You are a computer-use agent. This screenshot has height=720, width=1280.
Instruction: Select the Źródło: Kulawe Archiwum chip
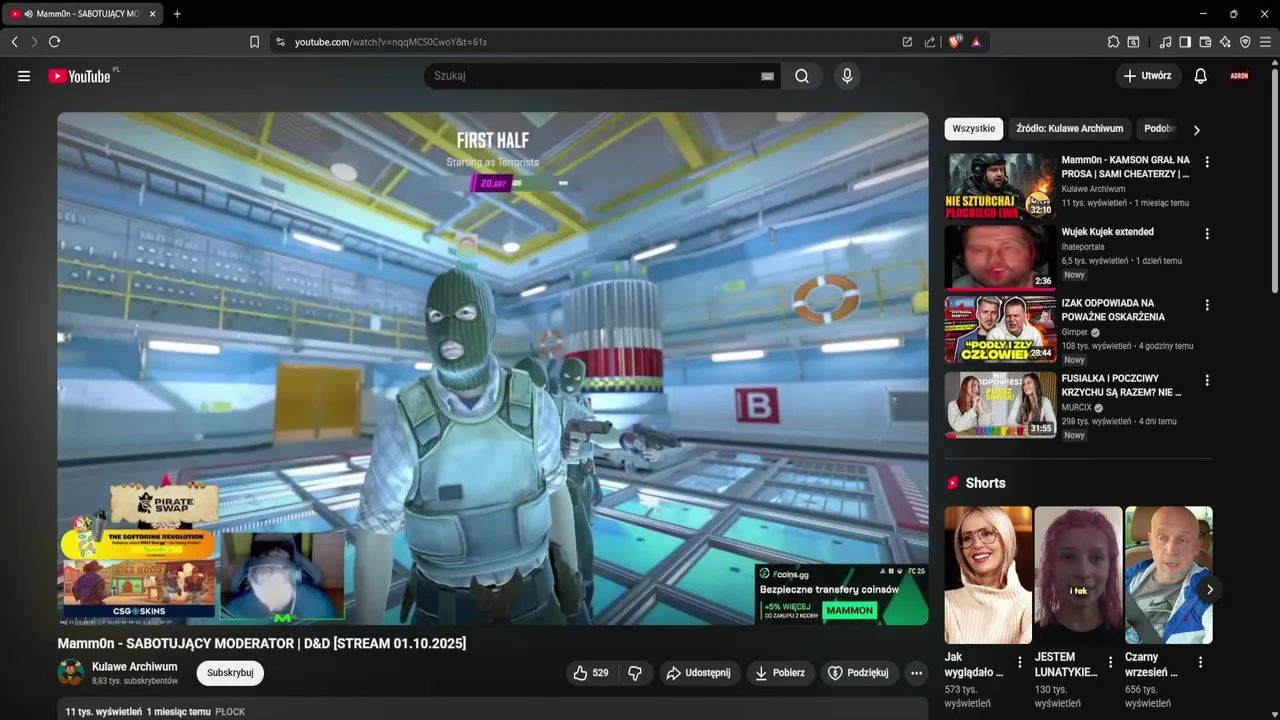1070,129
